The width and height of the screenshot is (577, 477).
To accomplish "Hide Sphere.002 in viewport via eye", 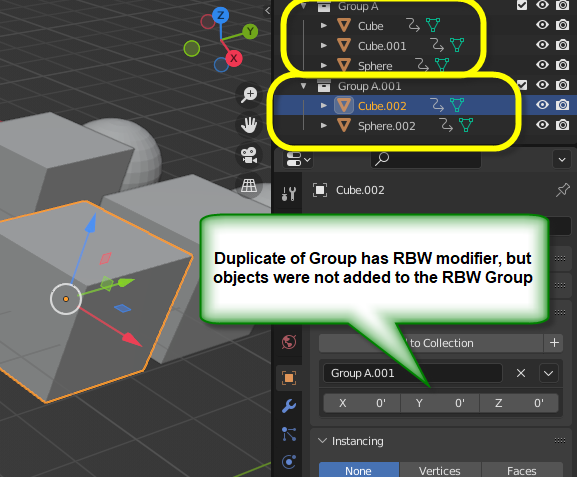I will click(x=542, y=125).
